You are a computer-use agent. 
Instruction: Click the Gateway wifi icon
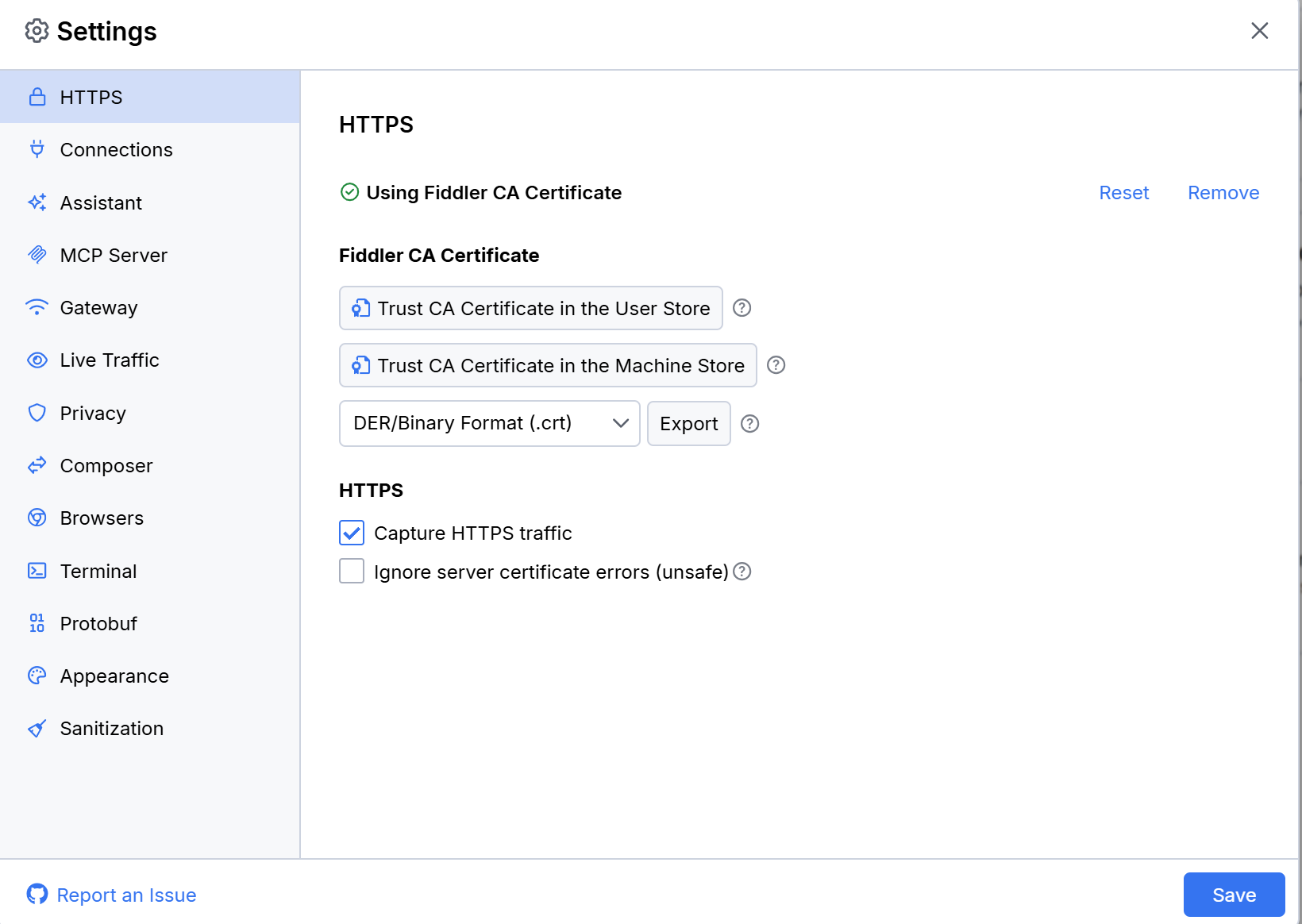coord(37,307)
